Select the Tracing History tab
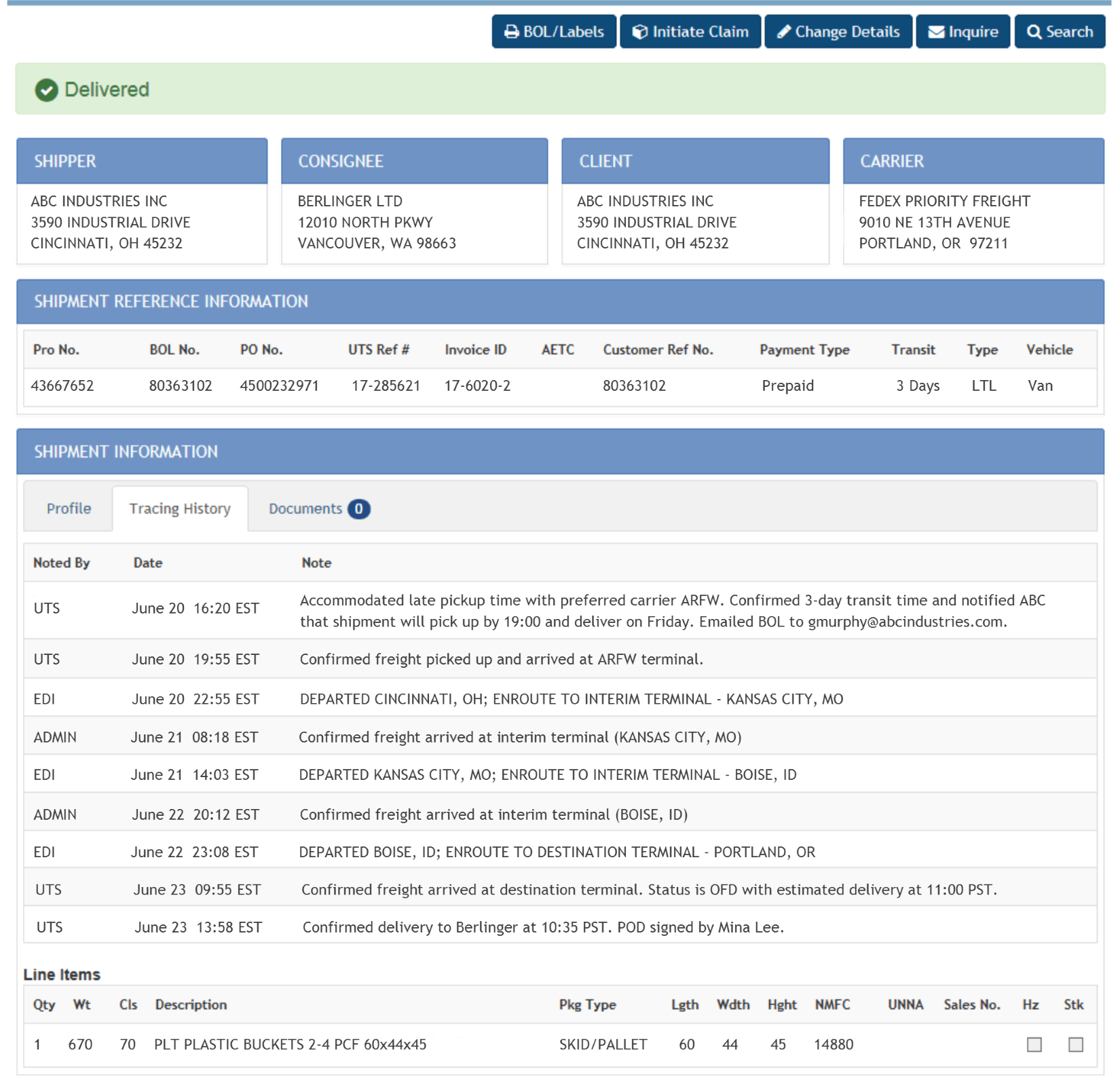 pos(179,508)
